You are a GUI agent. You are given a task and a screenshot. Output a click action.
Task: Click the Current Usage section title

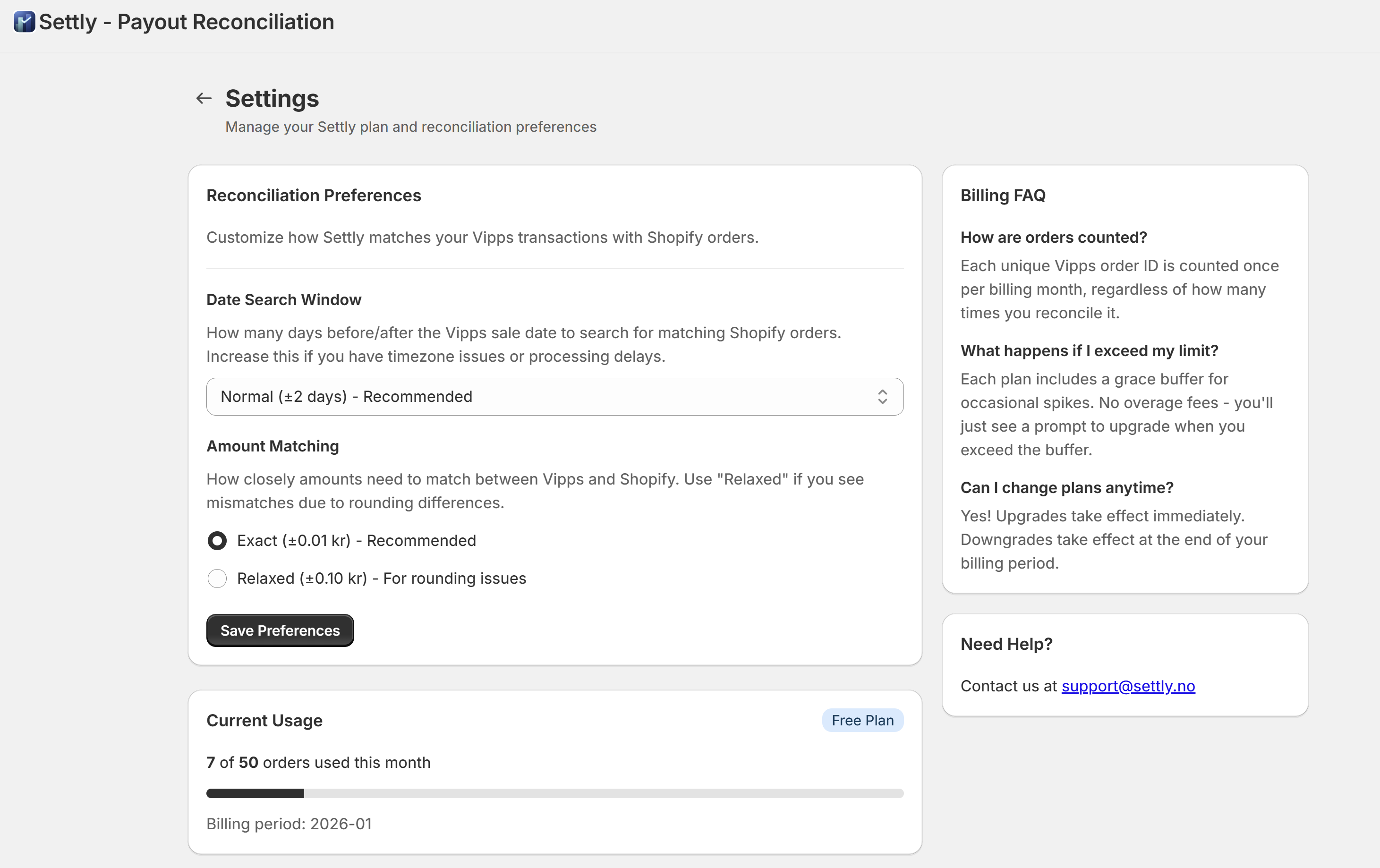(264, 720)
